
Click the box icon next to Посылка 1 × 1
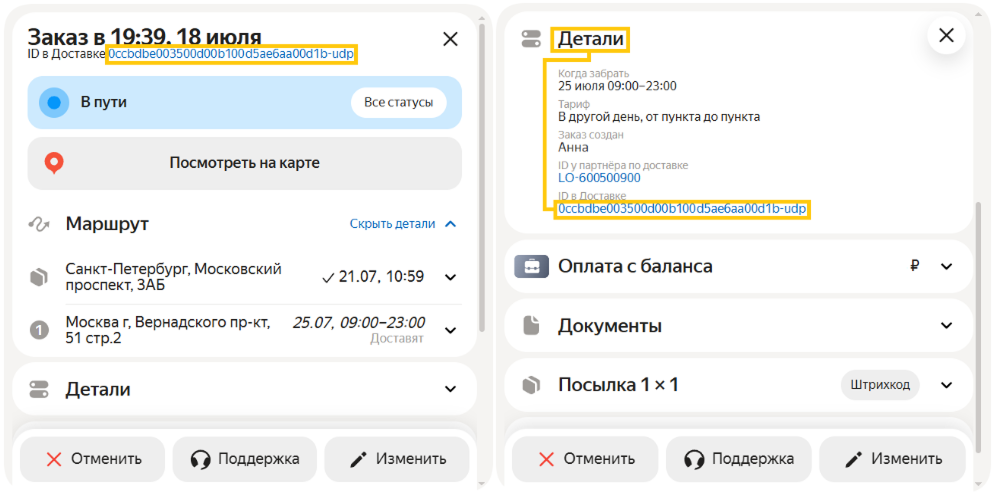point(531,385)
